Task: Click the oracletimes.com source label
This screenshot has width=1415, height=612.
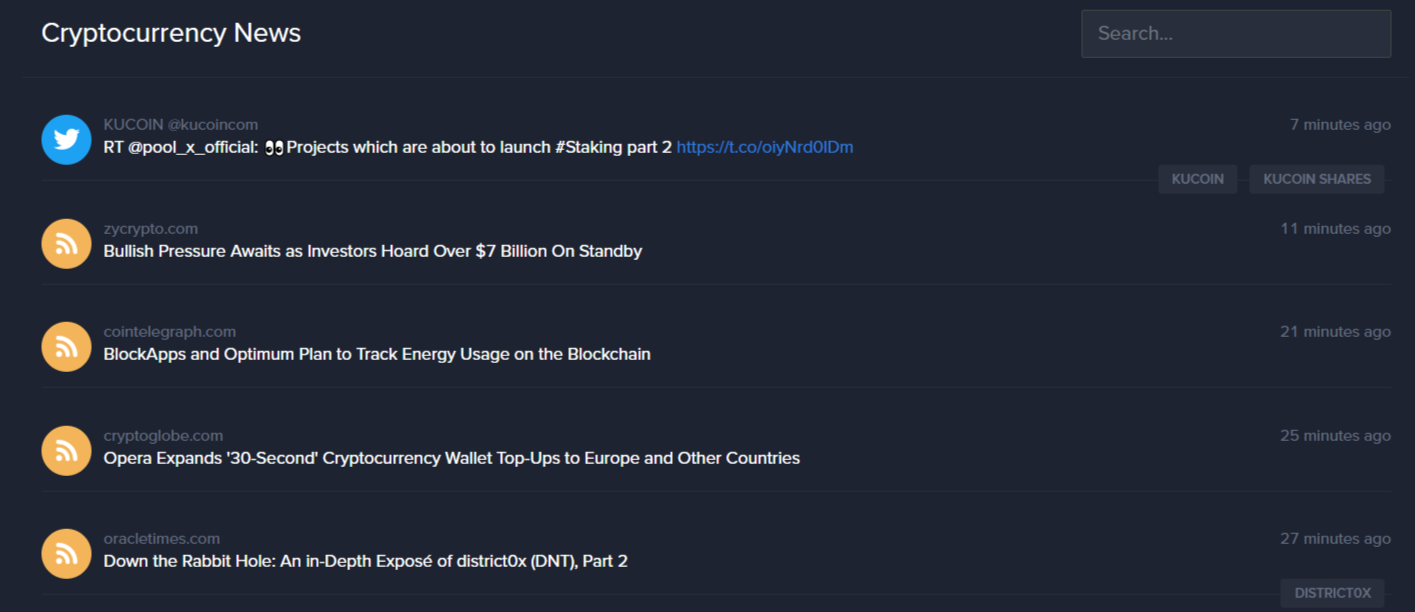Action: tap(162, 539)
